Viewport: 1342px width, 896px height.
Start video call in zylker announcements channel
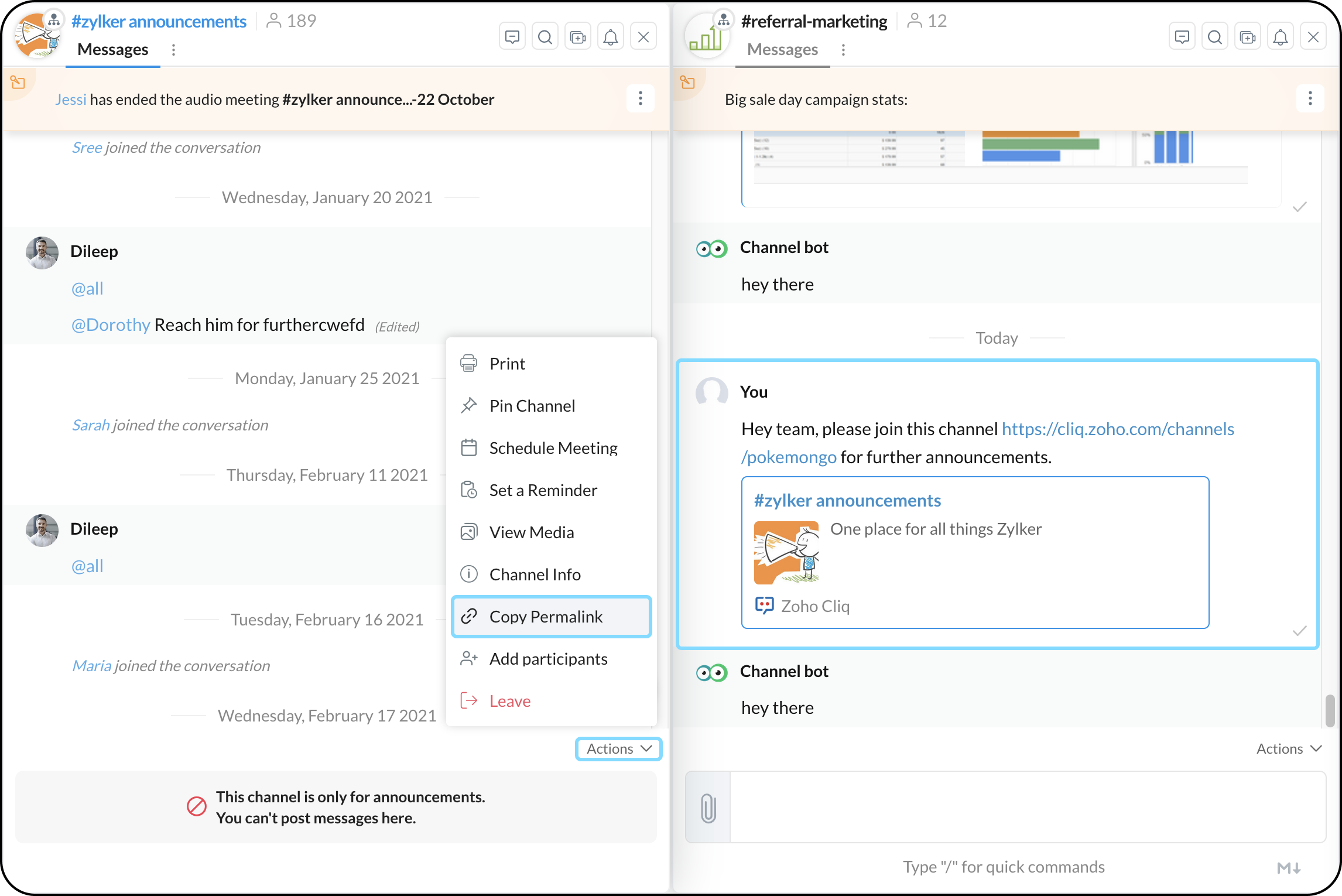coord(577,37)
